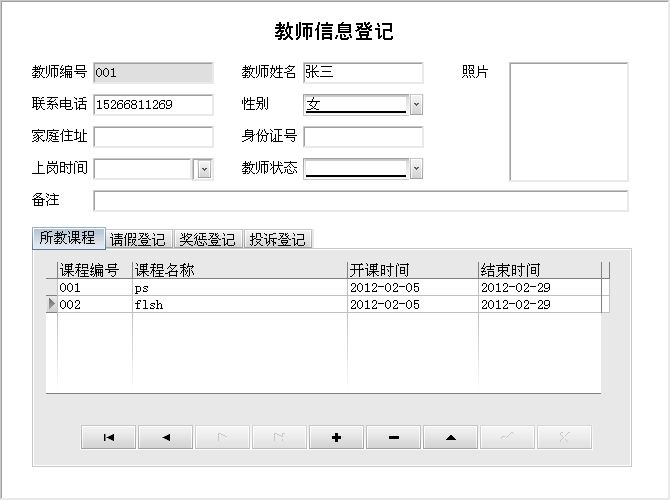Click into the 备注 remarks field
670x500 pixels.
tap(360, 201)
